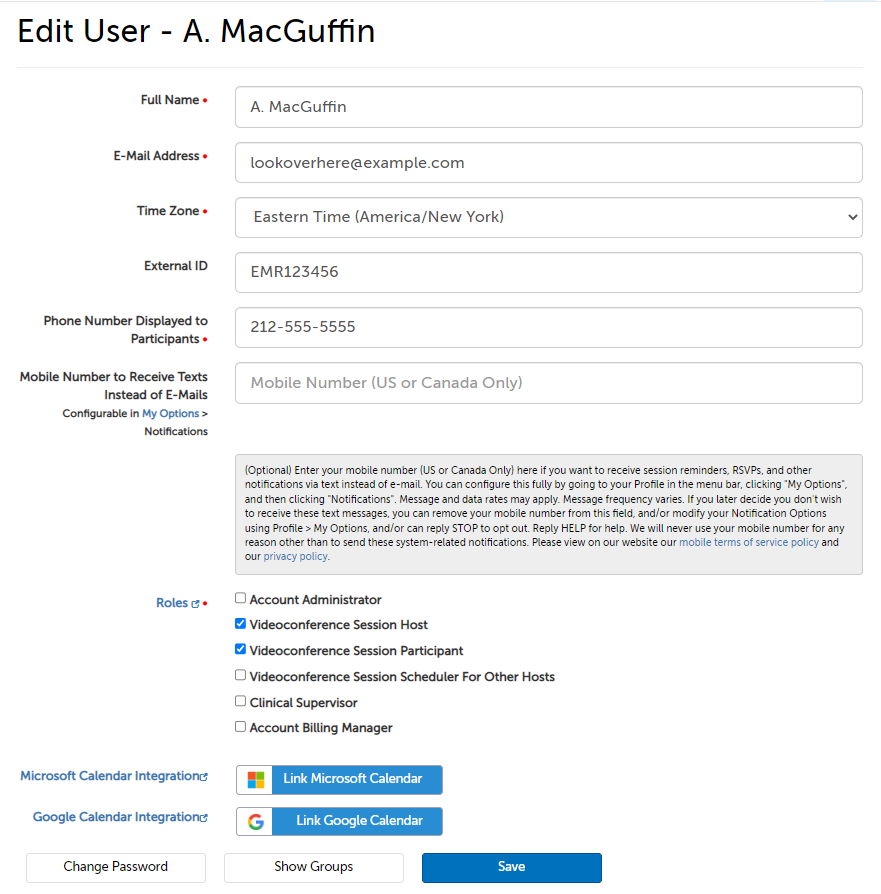Click the Show Groups button
This screenshot has height=894, width=881.
[x=313, y=867]
